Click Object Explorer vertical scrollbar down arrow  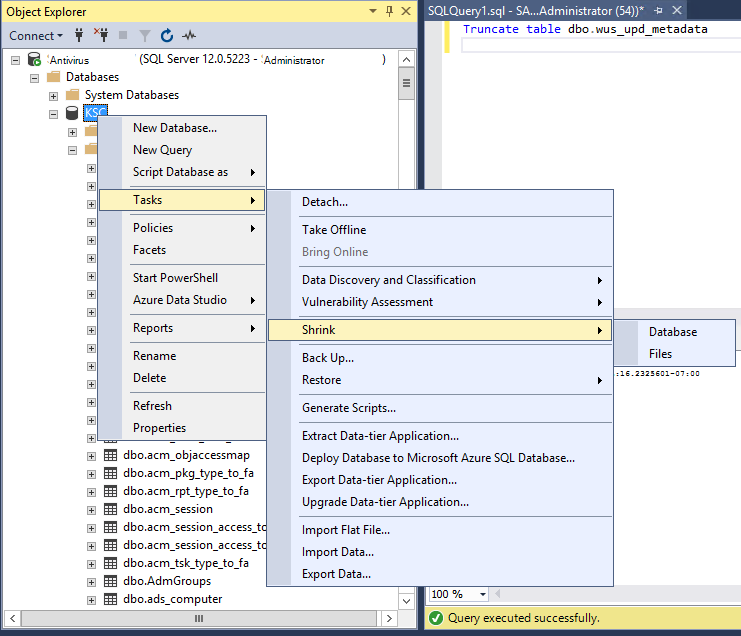click(406, 601)
